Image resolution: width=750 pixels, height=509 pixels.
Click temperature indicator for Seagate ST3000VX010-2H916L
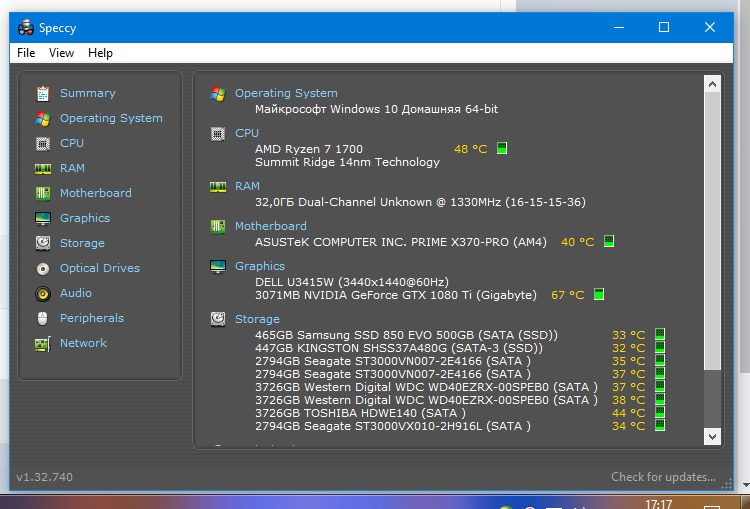[660, 425]
